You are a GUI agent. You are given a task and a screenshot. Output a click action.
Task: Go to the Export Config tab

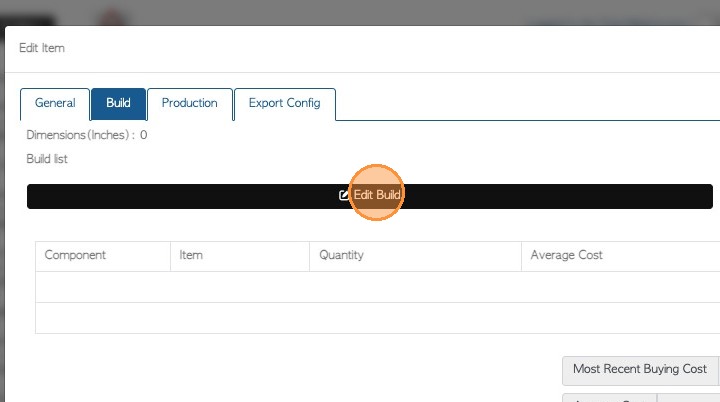[x=284, y=104]
